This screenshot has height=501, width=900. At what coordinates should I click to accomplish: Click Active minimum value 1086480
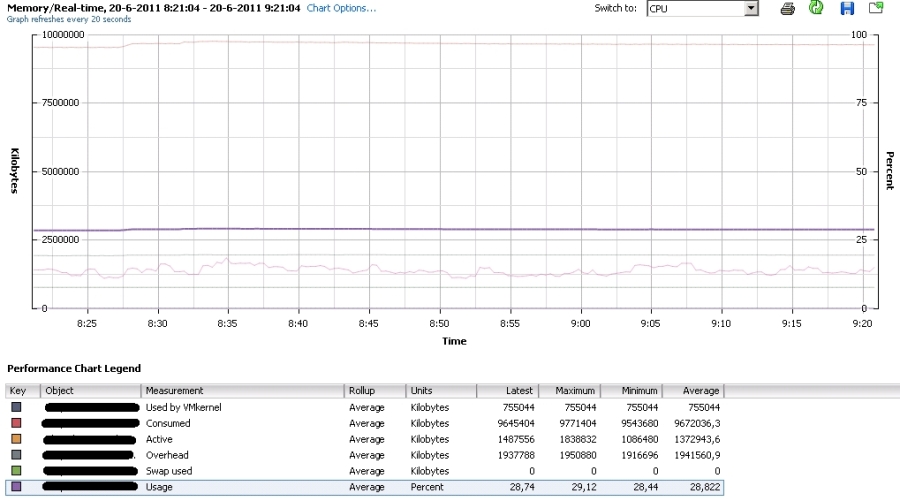coord(639,439)
